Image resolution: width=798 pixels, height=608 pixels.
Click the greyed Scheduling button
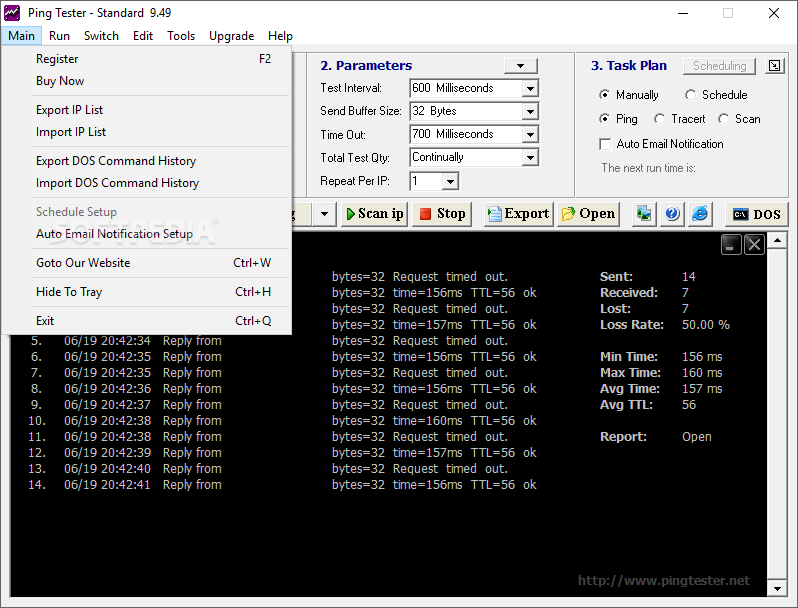coord(719,66)
